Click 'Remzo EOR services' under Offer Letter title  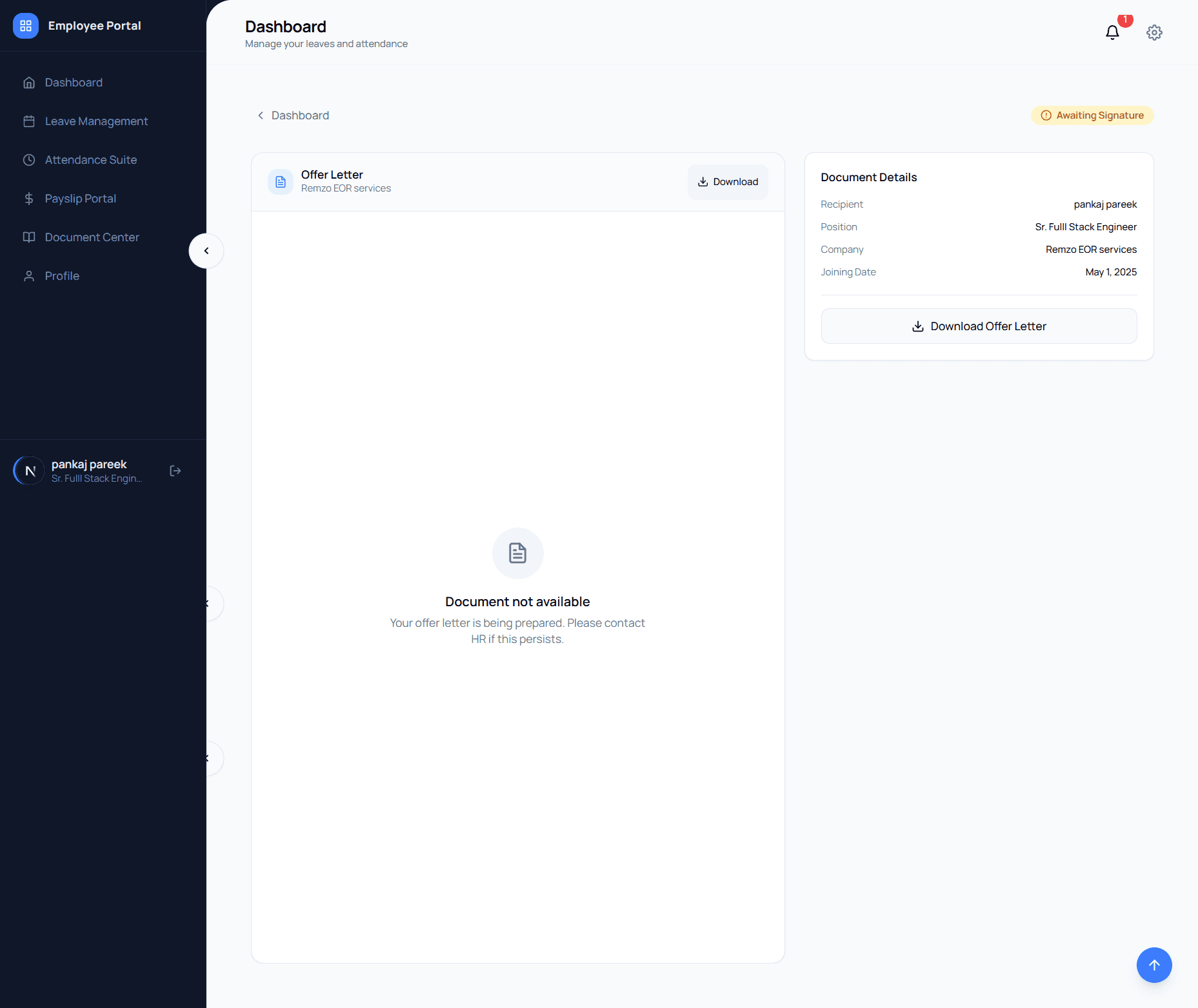[x=346, y=188]
